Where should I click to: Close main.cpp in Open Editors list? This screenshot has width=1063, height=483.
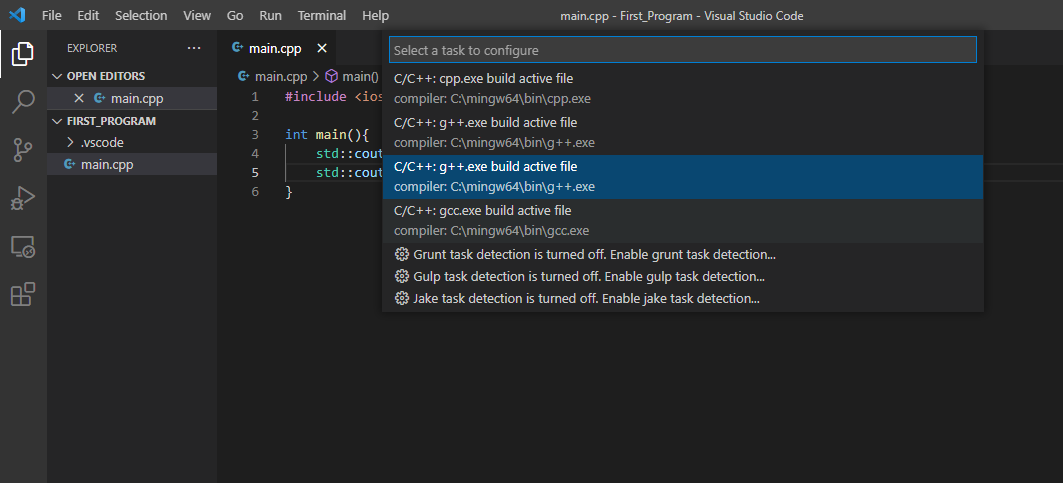tap(79, 98)
